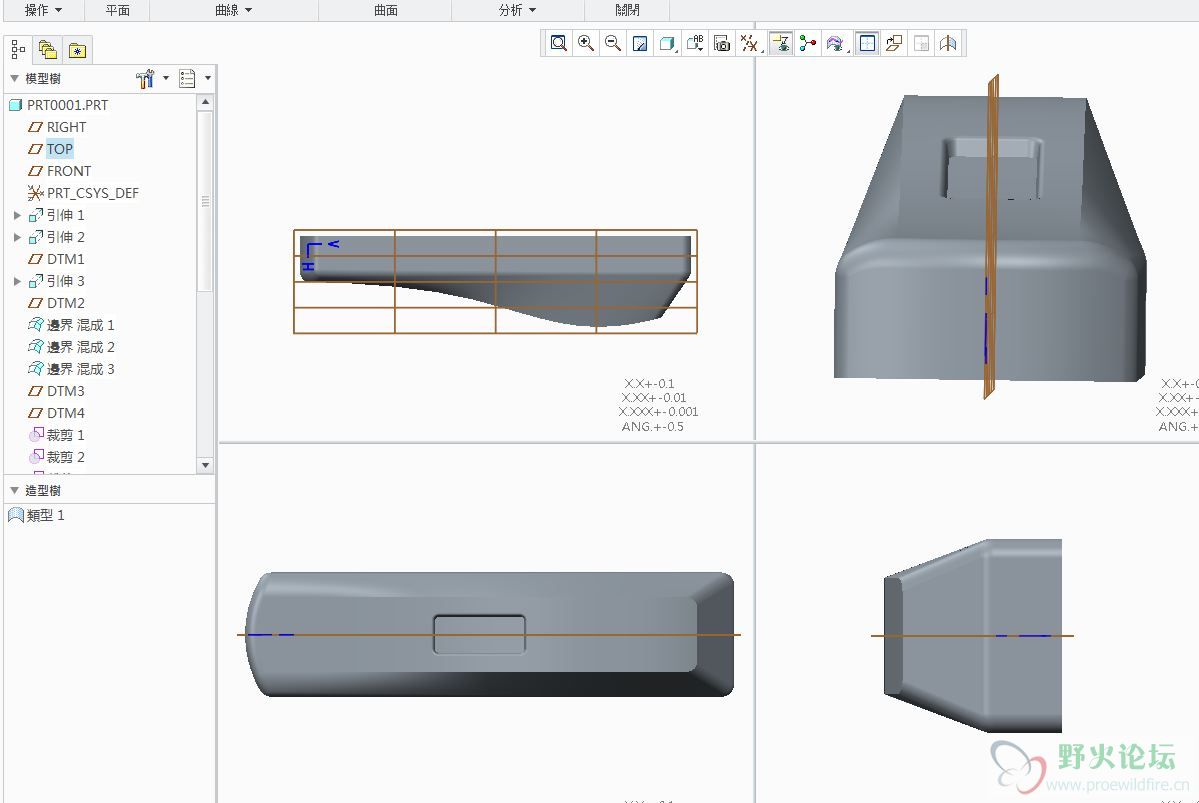Image resolution: width=1199 pixels, height=803 pixels.
Task: Open the 曲線 menu
Action: tap(234, 10)
